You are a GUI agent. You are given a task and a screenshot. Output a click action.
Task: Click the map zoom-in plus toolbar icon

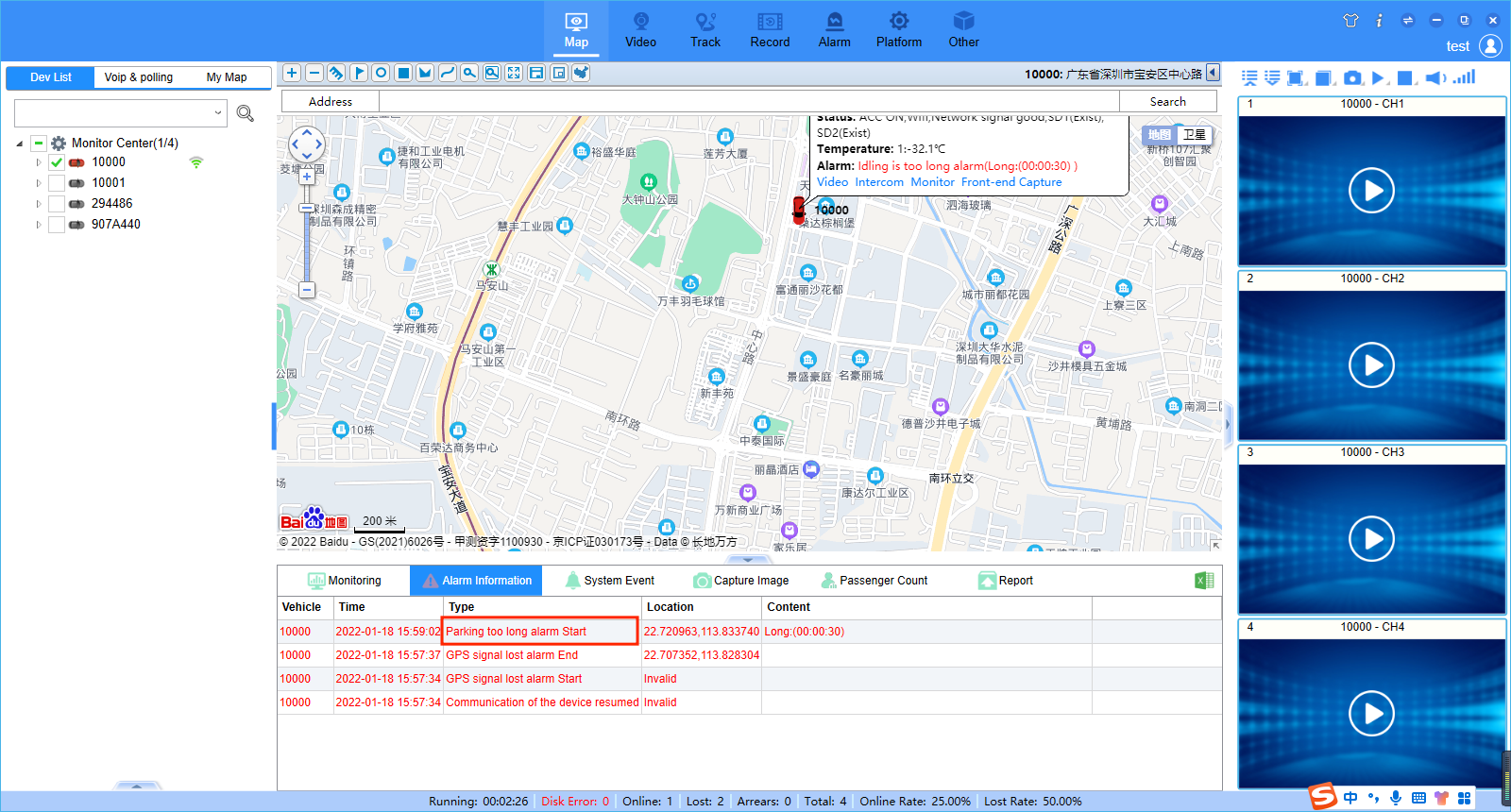click(x=292, y=73)
